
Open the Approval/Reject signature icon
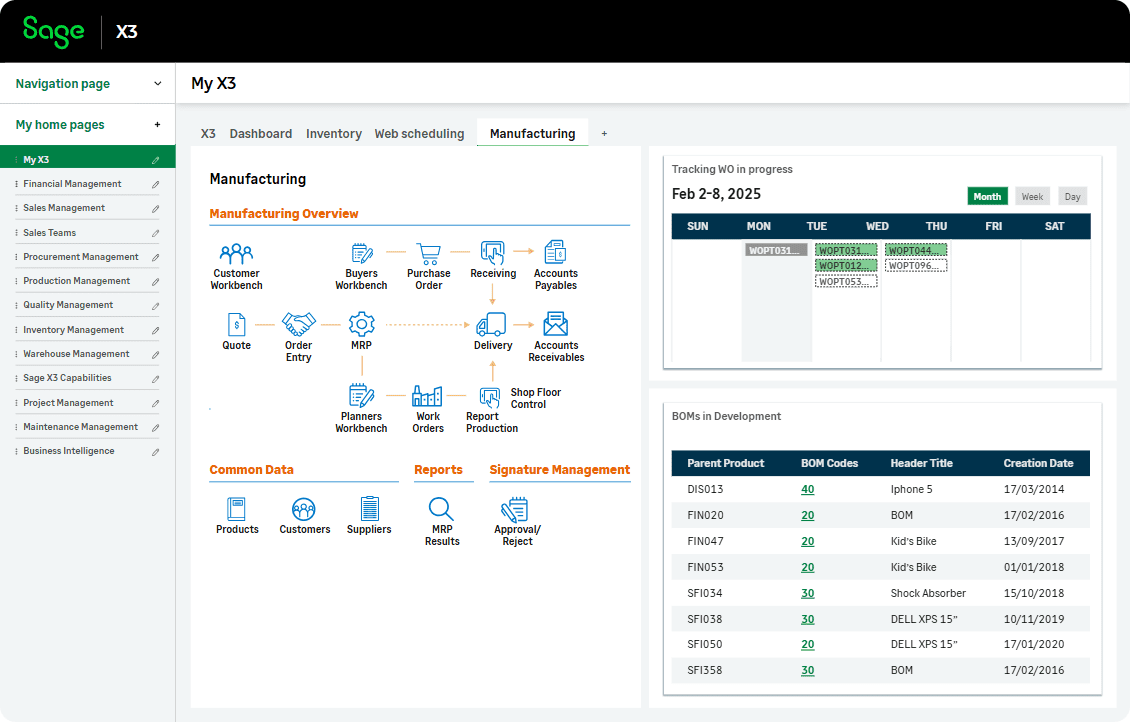516,508
